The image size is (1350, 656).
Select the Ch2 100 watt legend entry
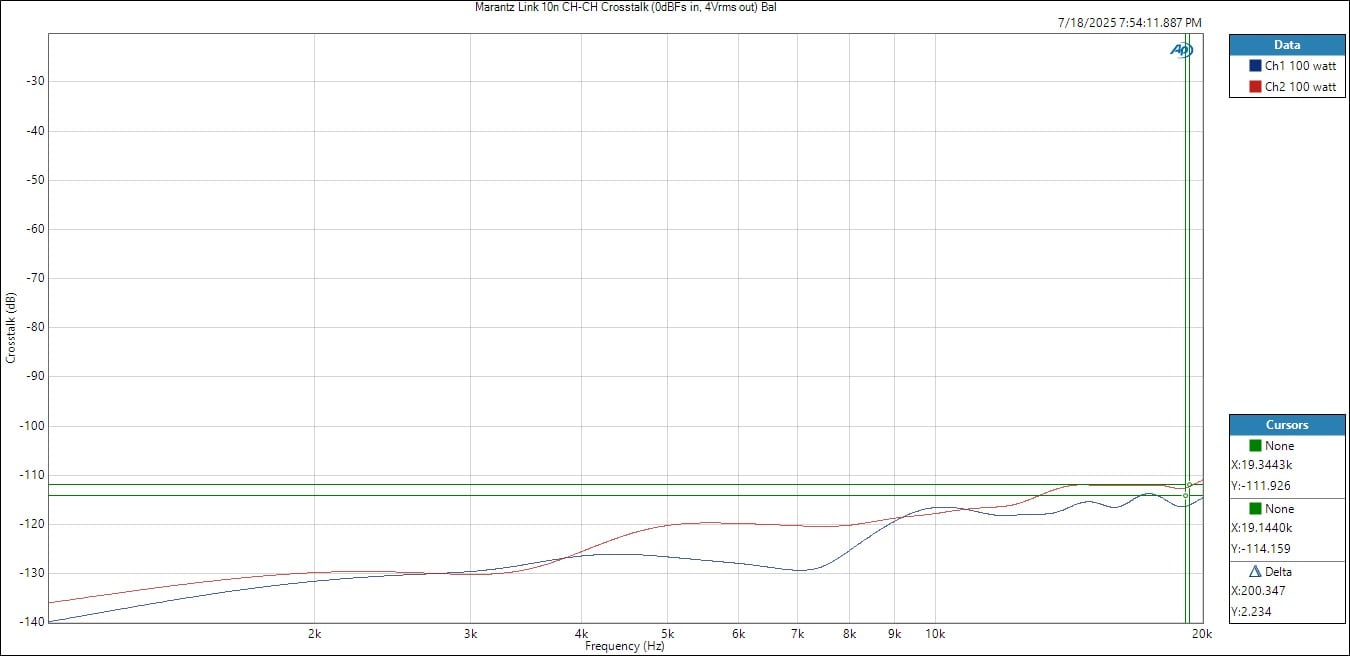[x=1299, y=87]
